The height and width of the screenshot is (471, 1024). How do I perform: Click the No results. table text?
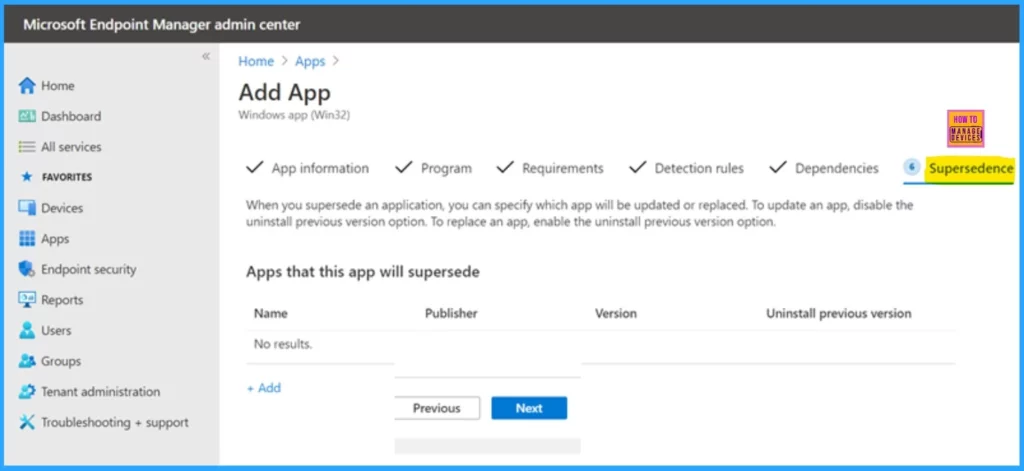click(283, 344)
